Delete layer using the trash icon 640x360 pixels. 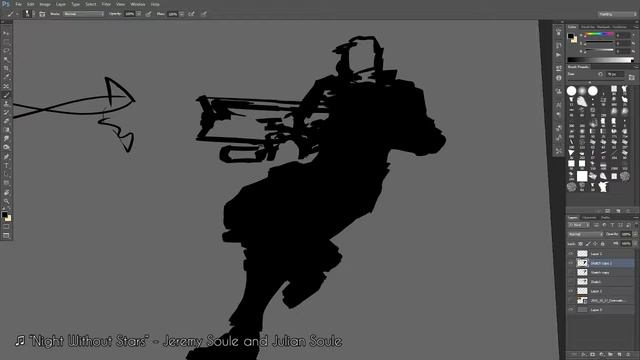point(629,355)
